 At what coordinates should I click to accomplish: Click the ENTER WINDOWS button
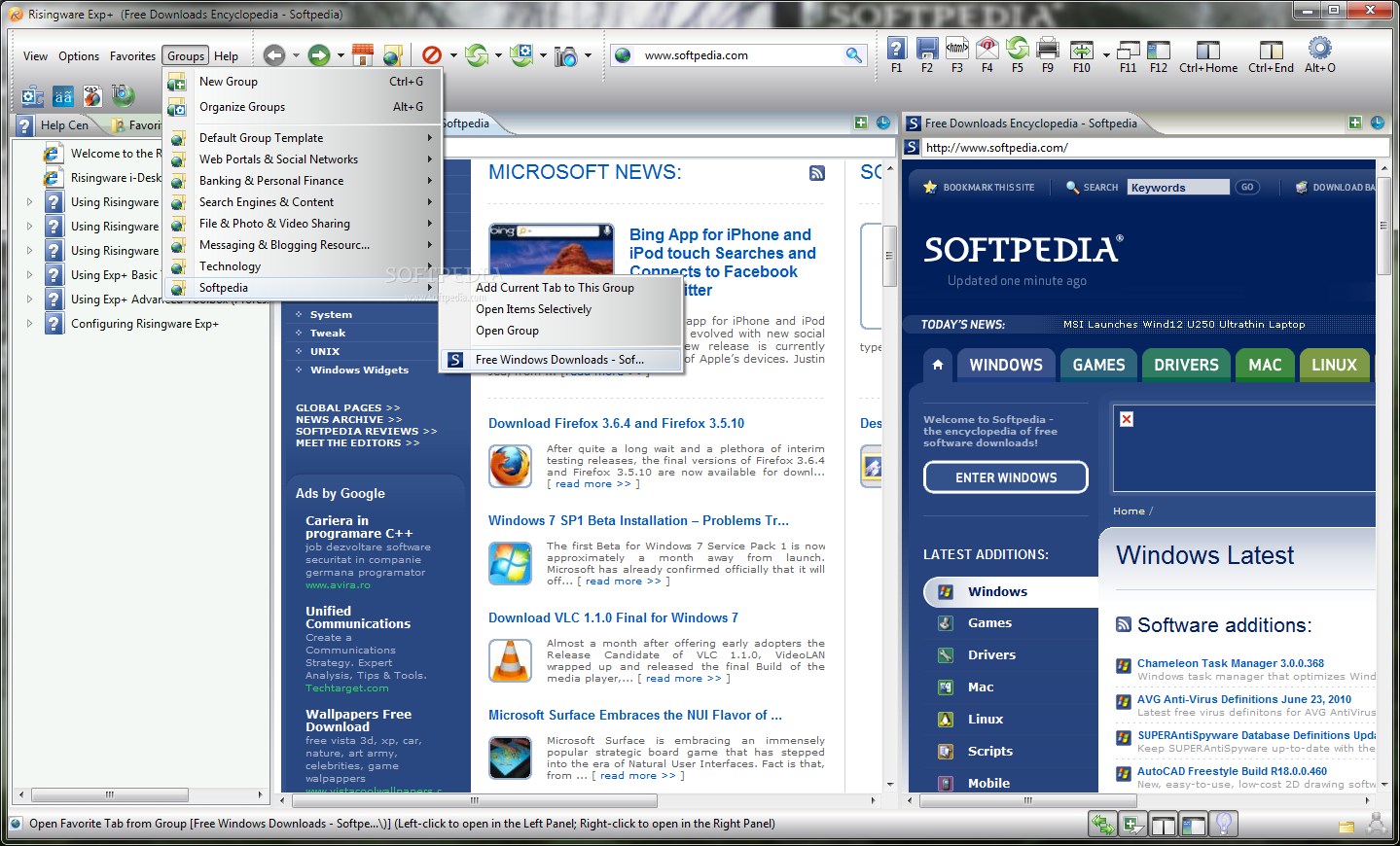pyautogui.click(x=1006, y=477)
